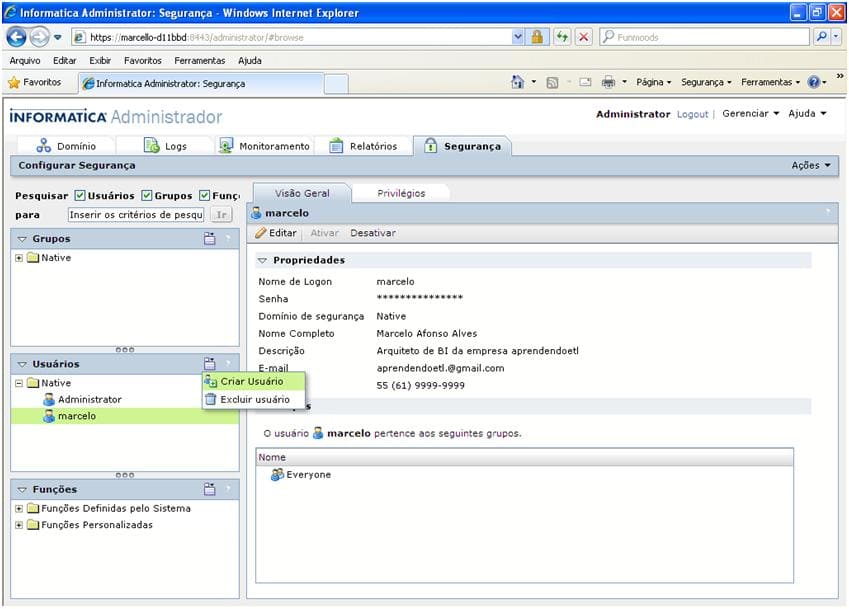Viewport: 849px width, 609px height.
Task: Click the browser Back arrow button
Action: tap(16, 37)
